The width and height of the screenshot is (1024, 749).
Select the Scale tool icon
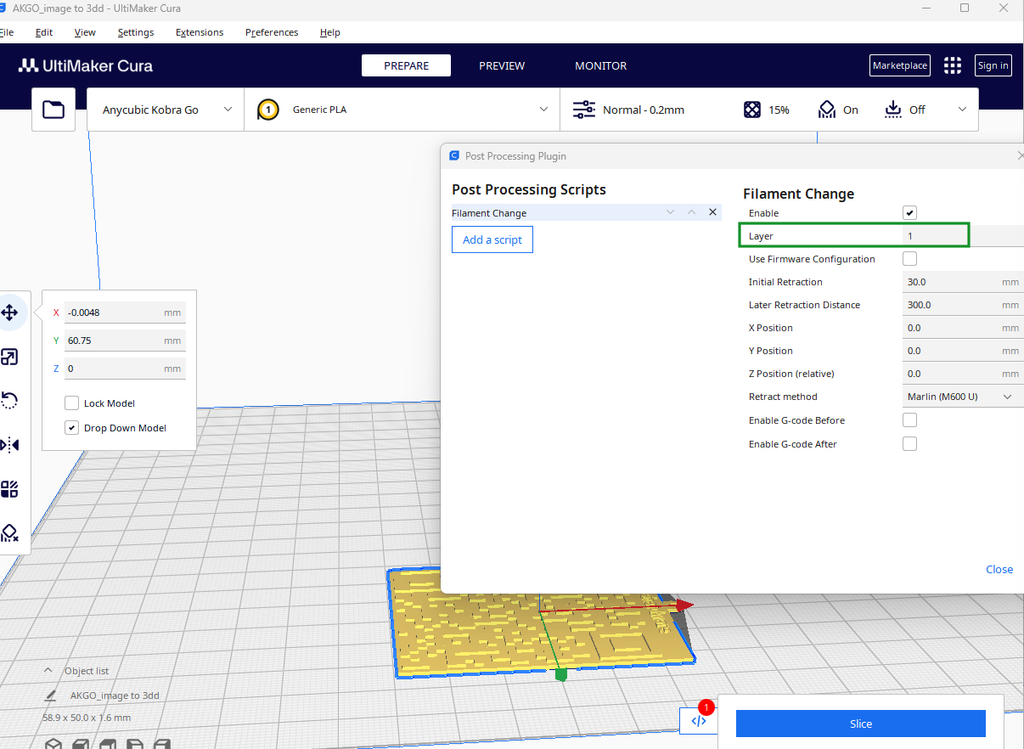click(10, 357)
